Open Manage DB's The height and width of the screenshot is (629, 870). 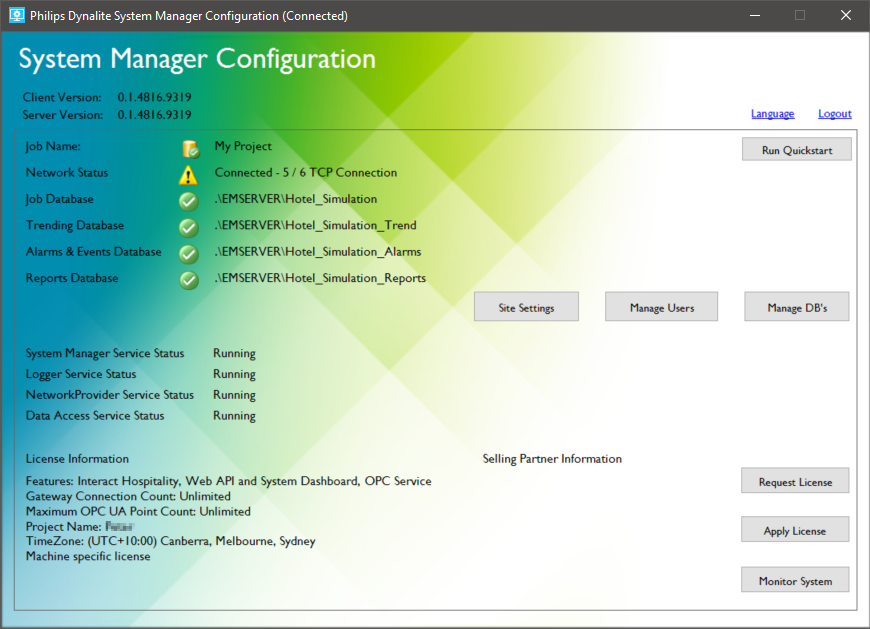pyautogui.click(x=796, y=306)
